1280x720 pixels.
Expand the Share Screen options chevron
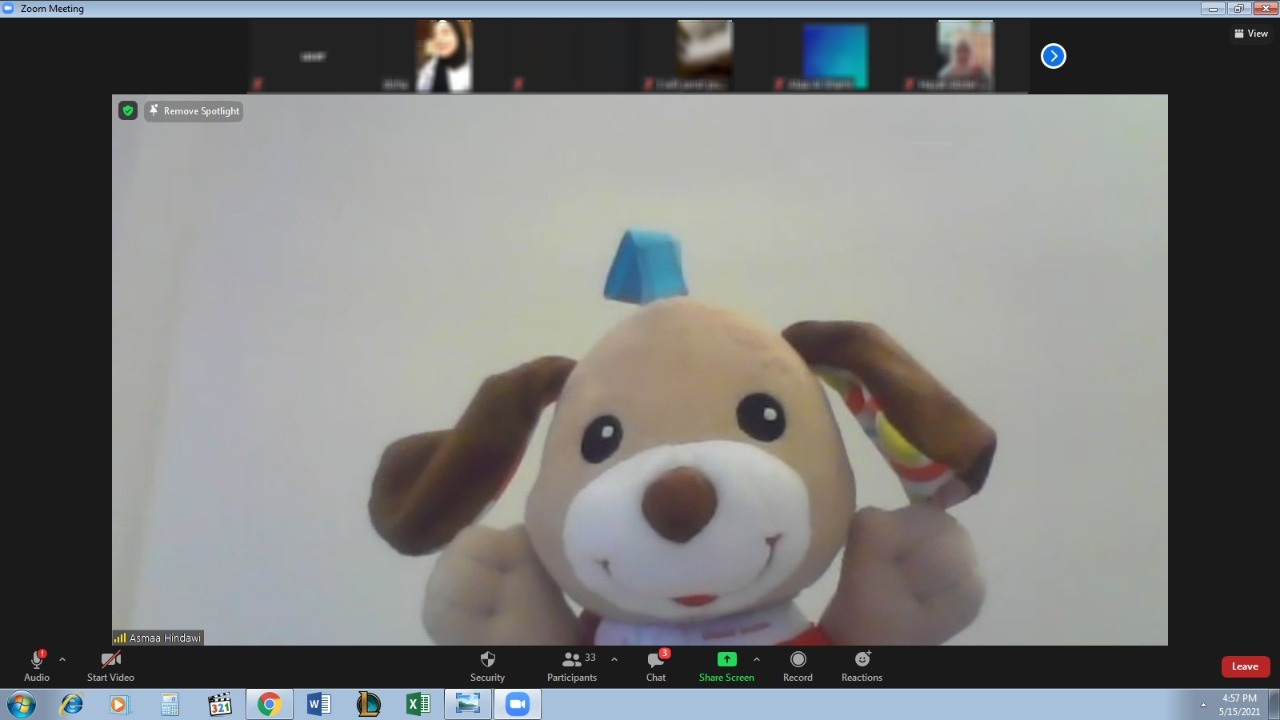[756, 659]
